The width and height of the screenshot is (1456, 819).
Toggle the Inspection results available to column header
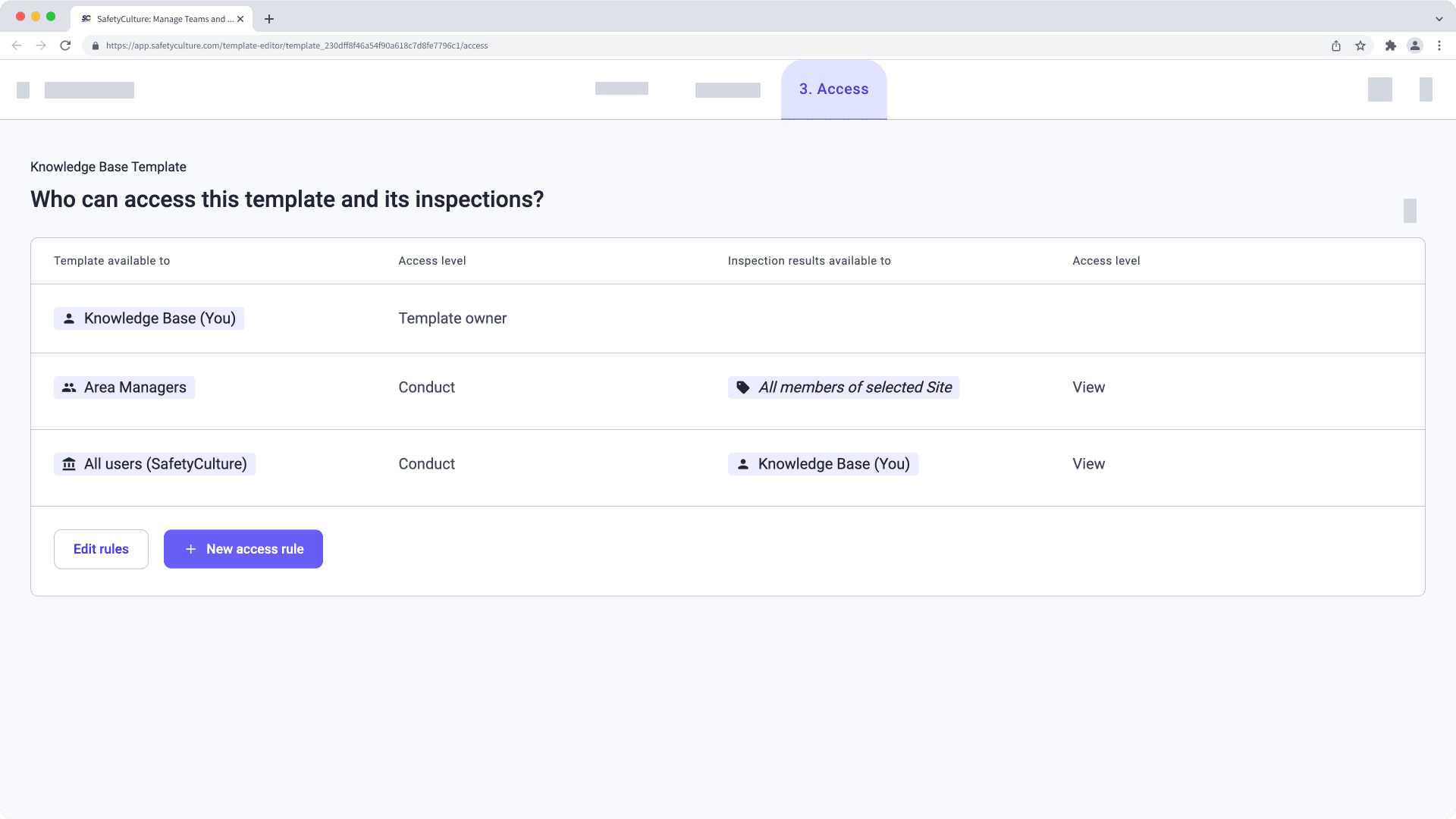pyautogui.click(x=810, y=261)
